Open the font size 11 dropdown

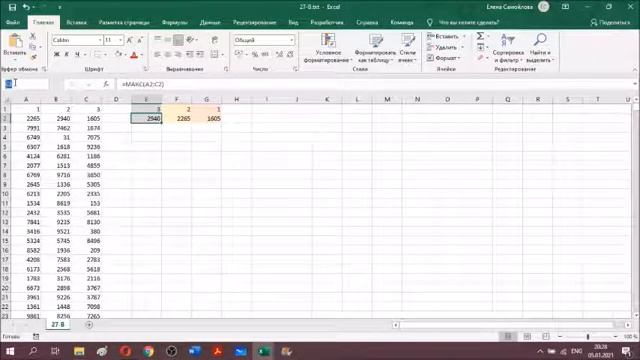click(x=120, y=40)
